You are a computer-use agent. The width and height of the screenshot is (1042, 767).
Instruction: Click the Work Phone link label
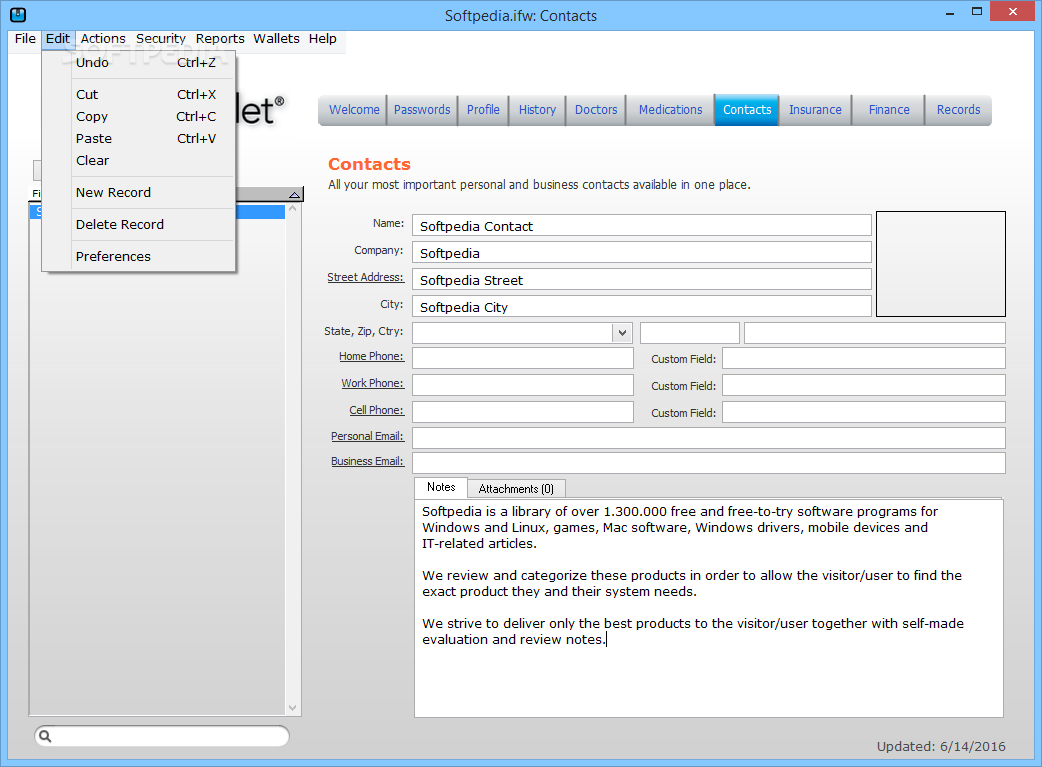373,384
